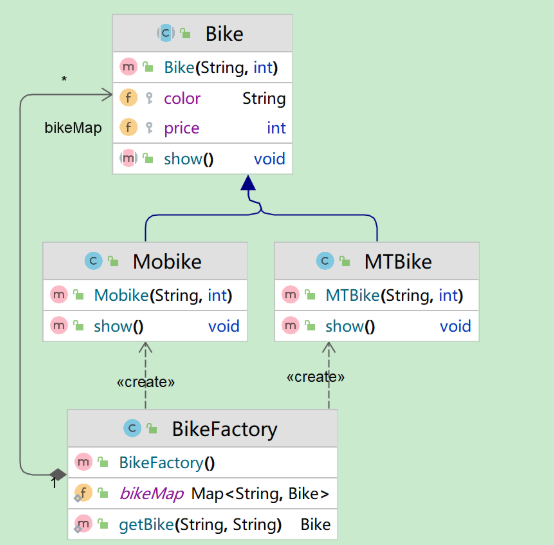Click the composition diamond at BikeFactory
The image size is (554, 545).
(x=58, y=474)
